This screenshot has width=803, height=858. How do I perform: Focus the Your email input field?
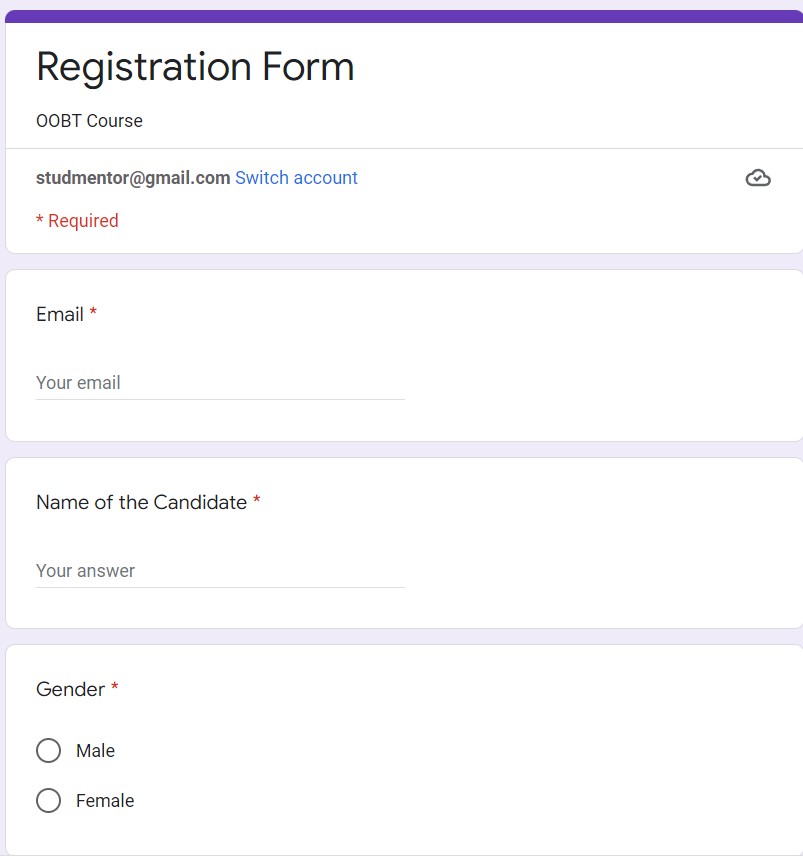point(220,383)
